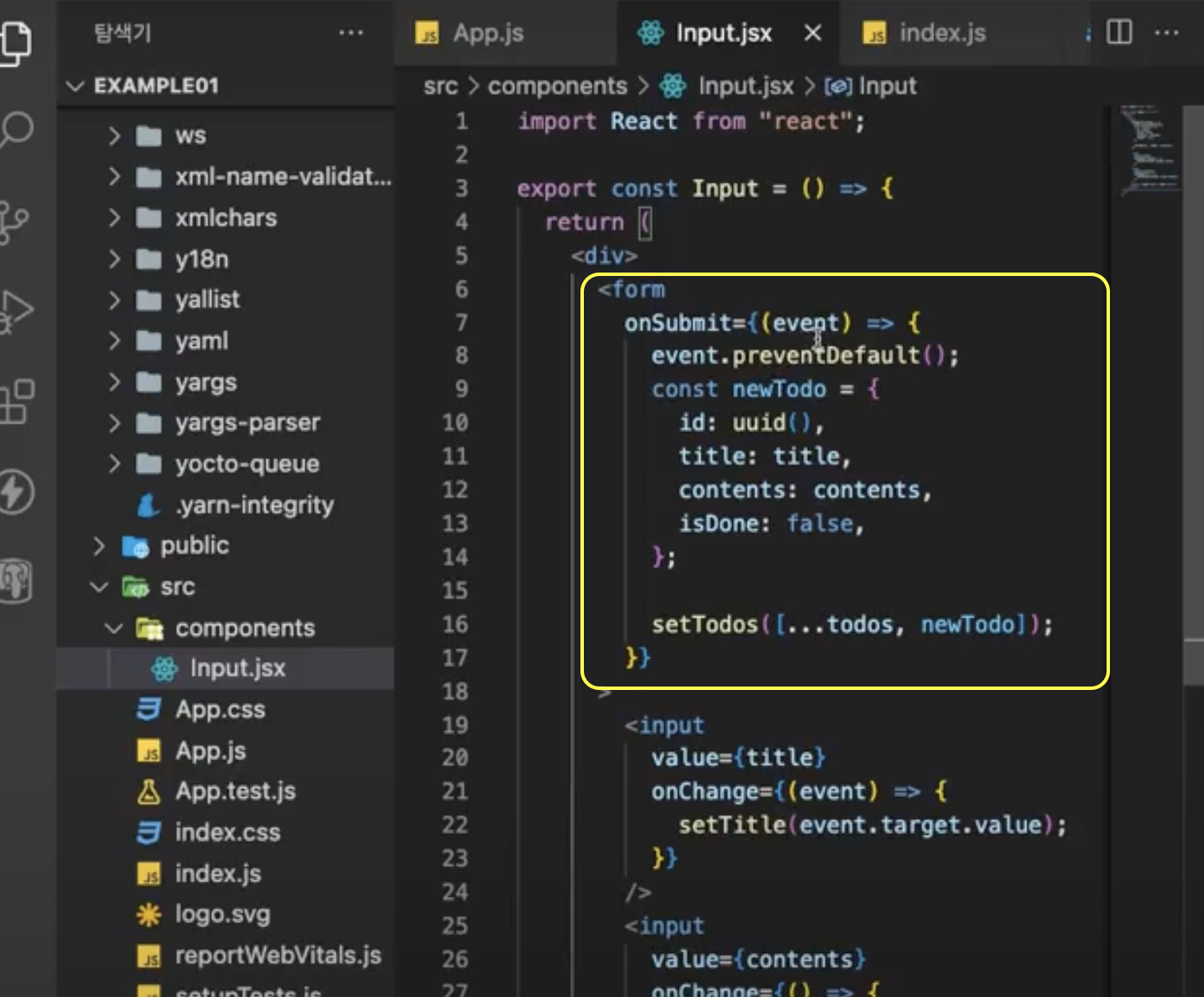The image size is (1204, 997).
Task: Expand the yargs folder
Action: 114,381
